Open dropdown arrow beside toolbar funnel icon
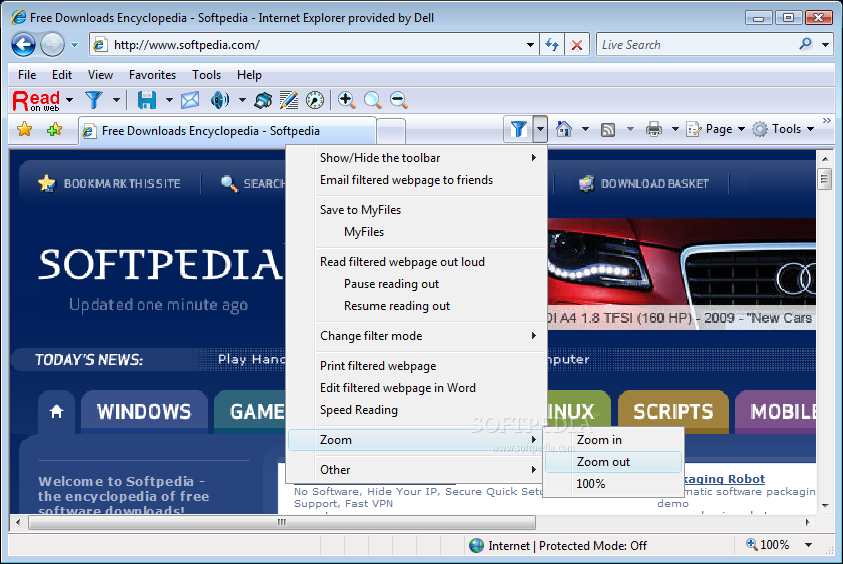Screen dimensions: 843x564 click(116, 100)
